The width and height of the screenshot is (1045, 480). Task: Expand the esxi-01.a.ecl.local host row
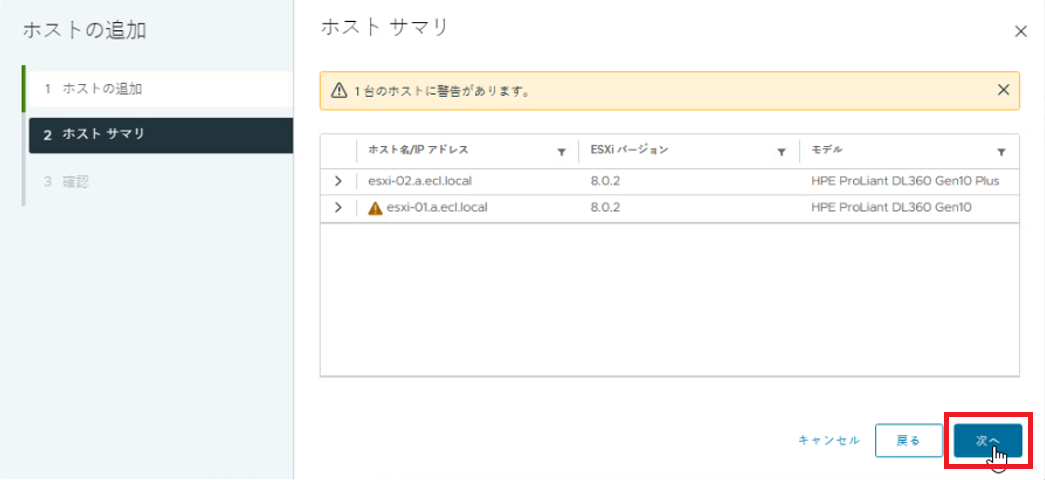coord(338,208)
